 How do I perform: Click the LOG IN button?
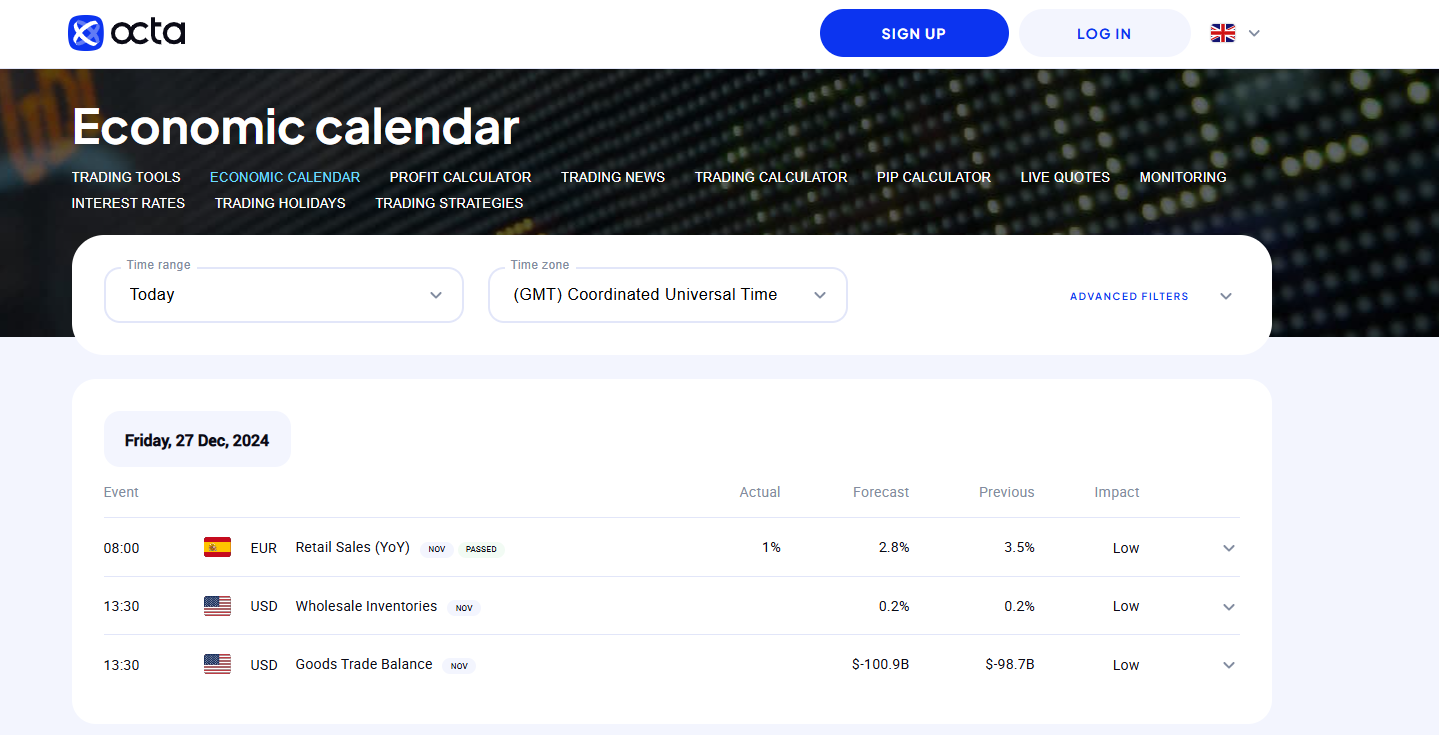click(1104, 33)
